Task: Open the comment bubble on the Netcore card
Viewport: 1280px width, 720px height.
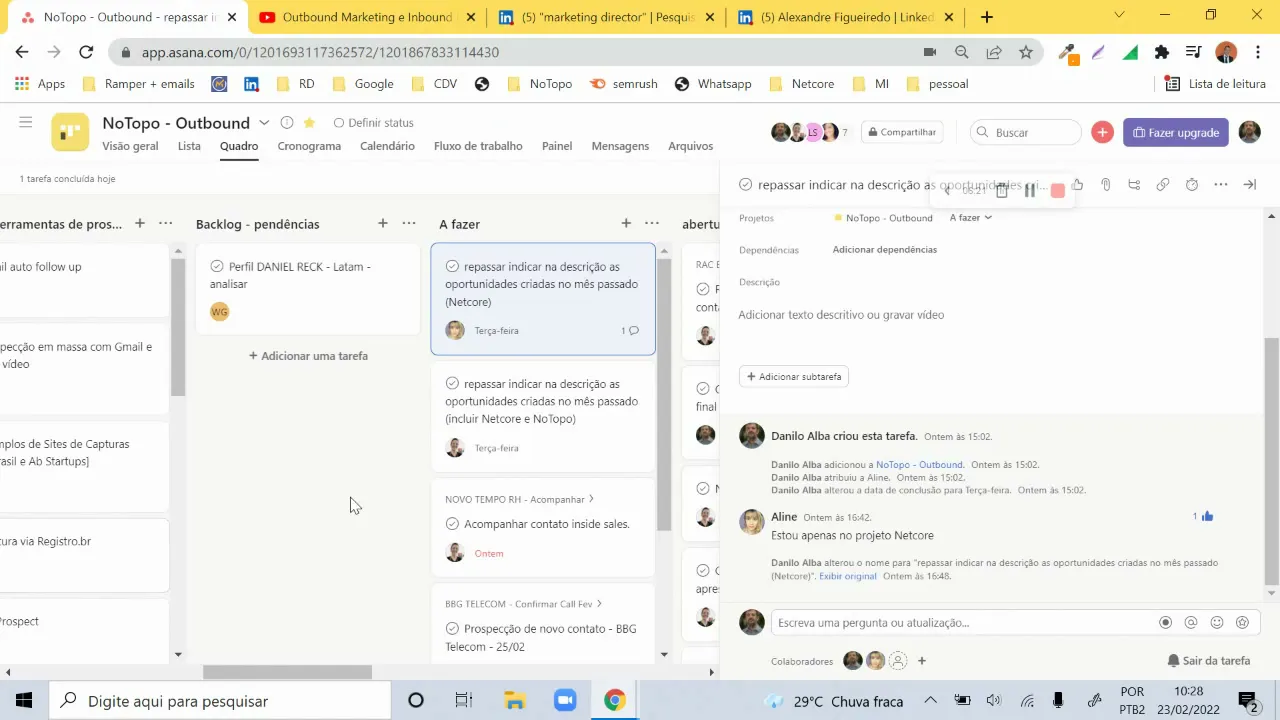Action: pyautogui.click(x=633, y=331)
